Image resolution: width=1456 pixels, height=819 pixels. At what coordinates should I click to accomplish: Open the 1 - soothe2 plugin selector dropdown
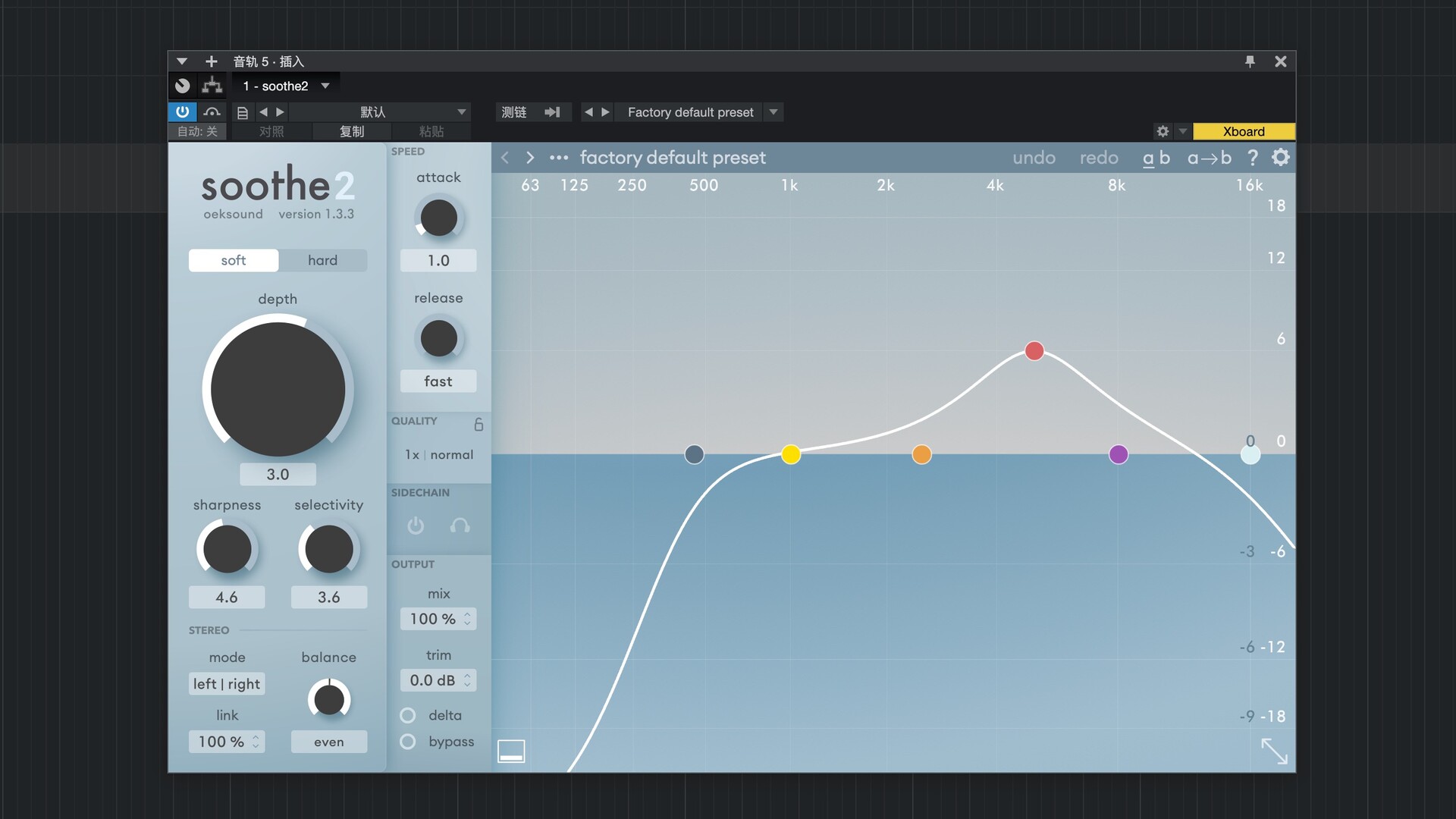pyautogui.click(x=325, y=85)
